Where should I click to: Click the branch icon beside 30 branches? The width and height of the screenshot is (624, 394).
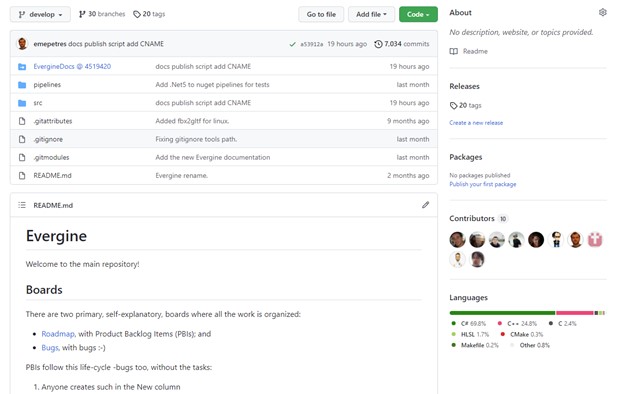point(82,14)
